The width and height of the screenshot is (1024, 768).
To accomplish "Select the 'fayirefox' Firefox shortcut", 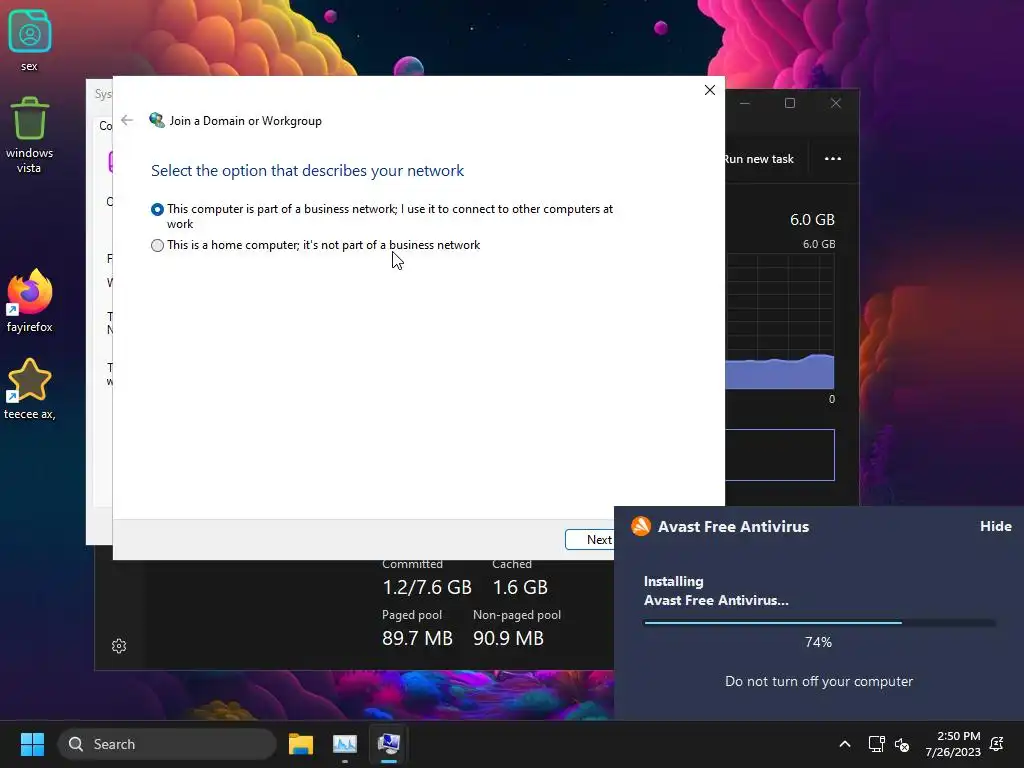I will click(x=29, y=301).
